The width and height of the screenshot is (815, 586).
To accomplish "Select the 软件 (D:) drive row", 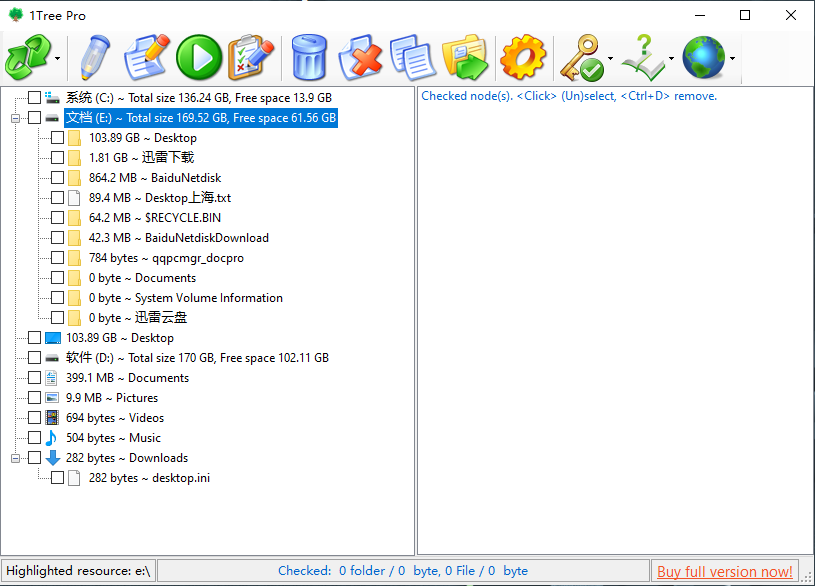I will (x=198, y=358).
